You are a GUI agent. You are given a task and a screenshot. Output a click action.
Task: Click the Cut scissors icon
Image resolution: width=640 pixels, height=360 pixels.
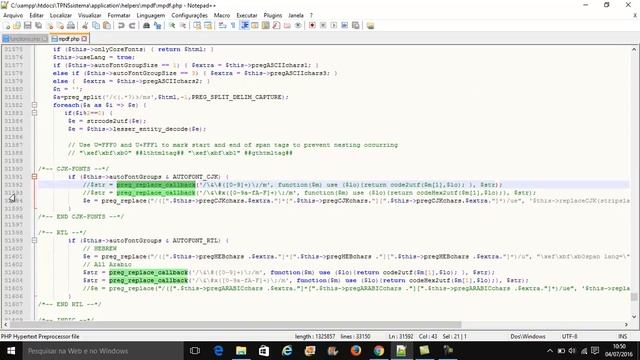(85, 26)
